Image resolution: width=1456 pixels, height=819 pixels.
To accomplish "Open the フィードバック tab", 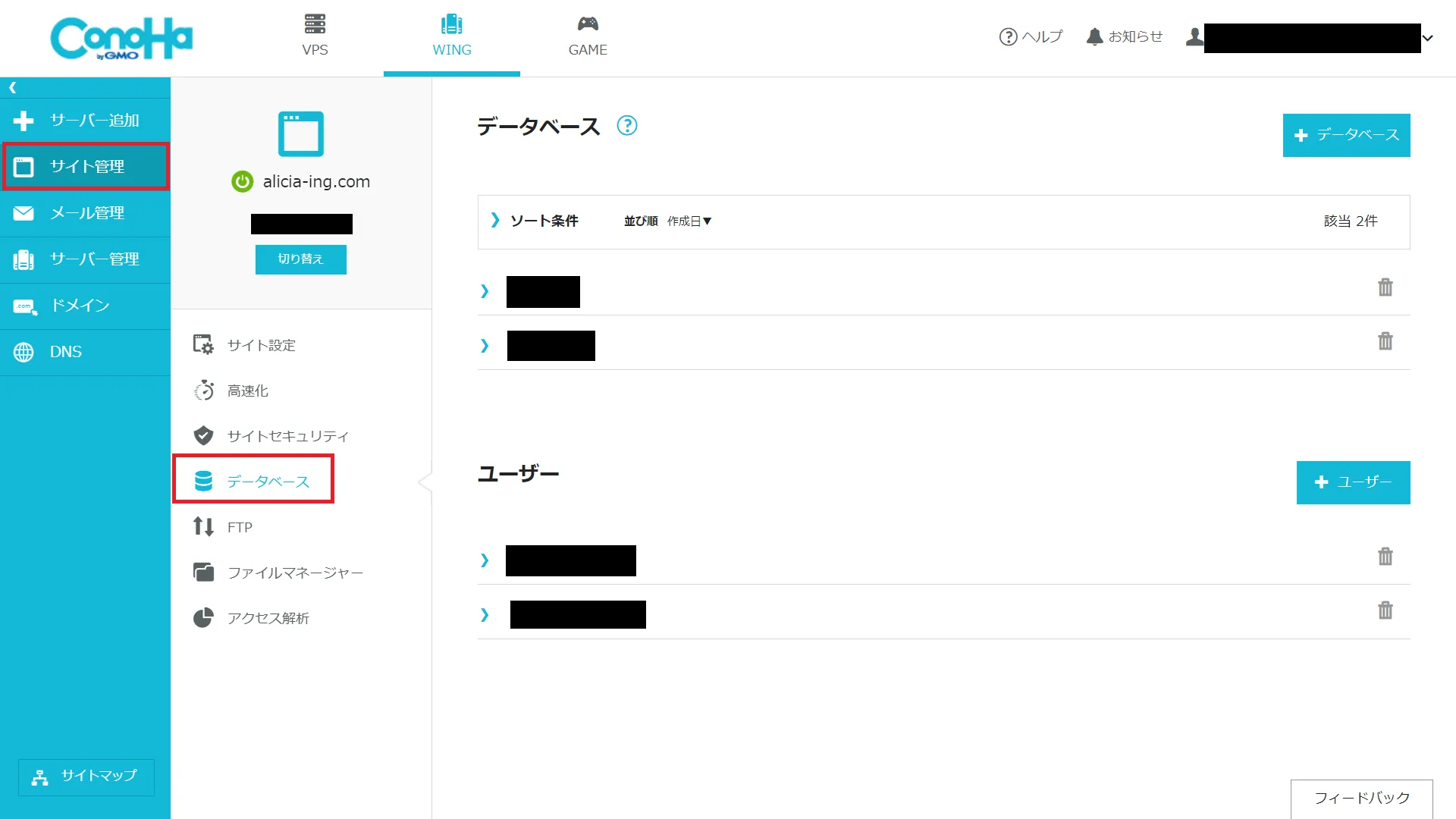I will pyautogui.click(x=1362, y=799).
